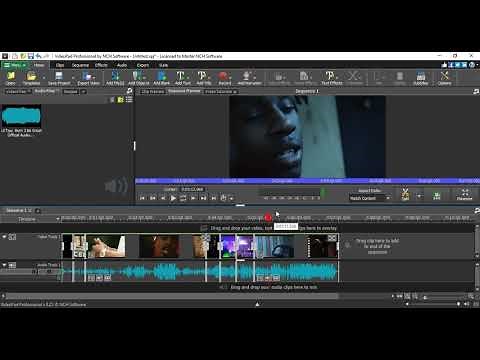Jump to the start of the sequence
Image resolution: width=480 pixels, height=360 pixels.
click(142, 198)
